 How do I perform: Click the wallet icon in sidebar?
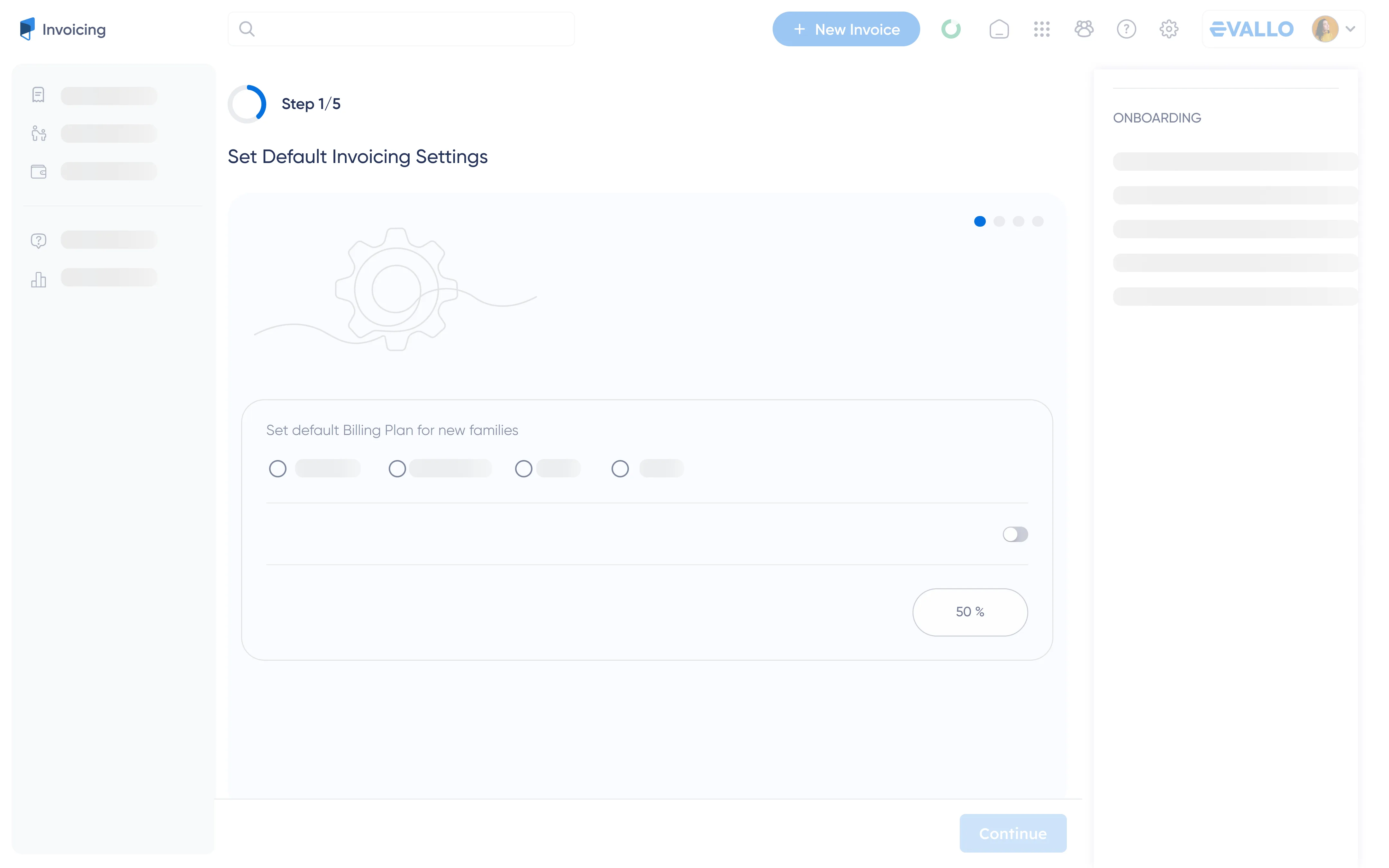(x=39, y=171)
